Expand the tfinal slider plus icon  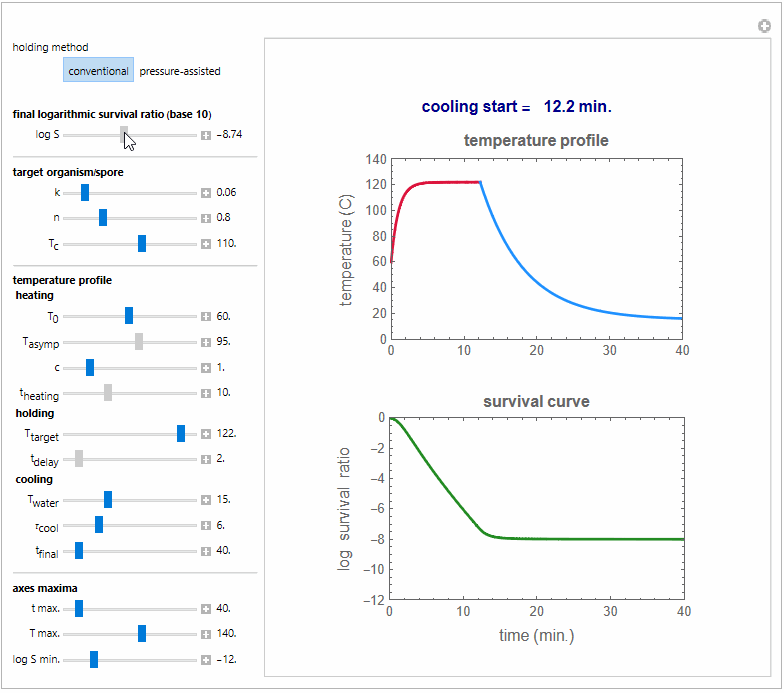(206, 551)
